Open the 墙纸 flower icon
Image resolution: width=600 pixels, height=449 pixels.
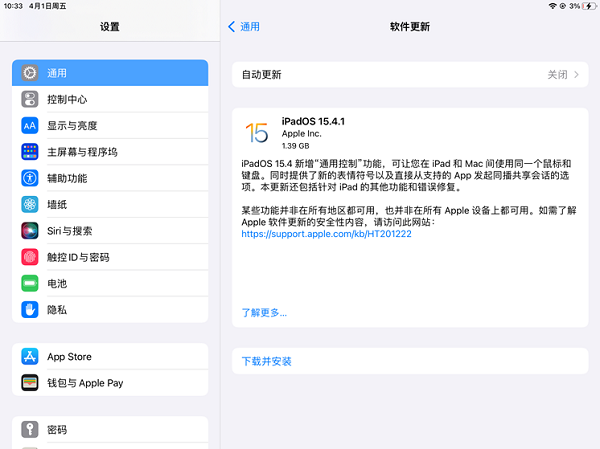coord(30,204)
